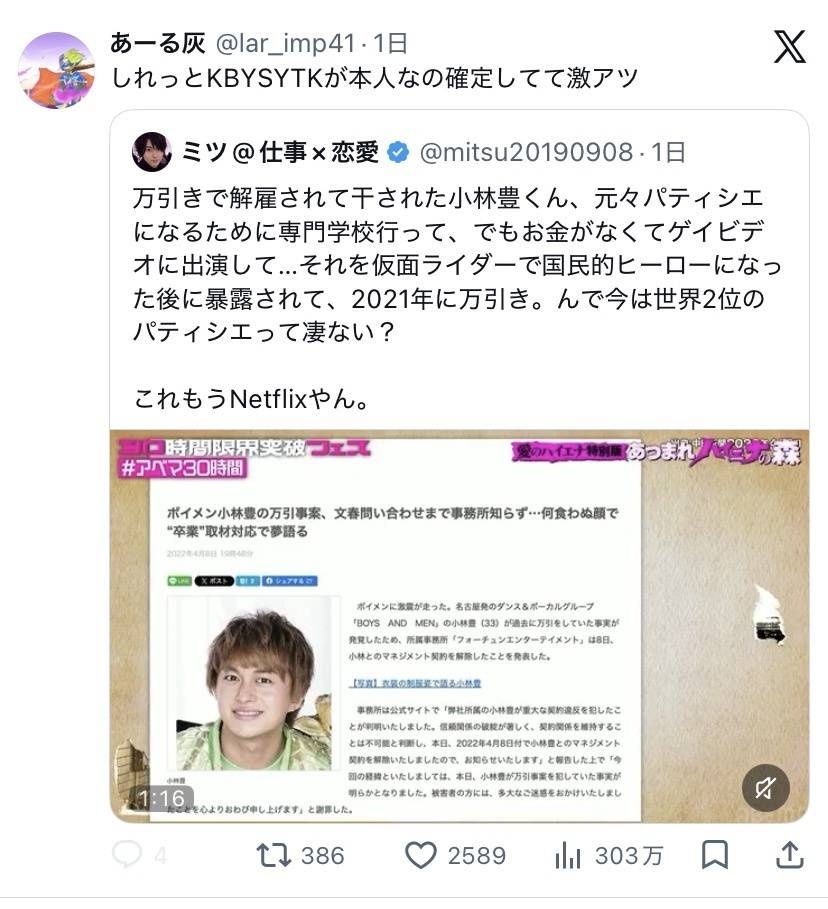Click the 386 repost count
This screenshot has width=828, height=909.
pyautogui.click(x=322, y=856)
